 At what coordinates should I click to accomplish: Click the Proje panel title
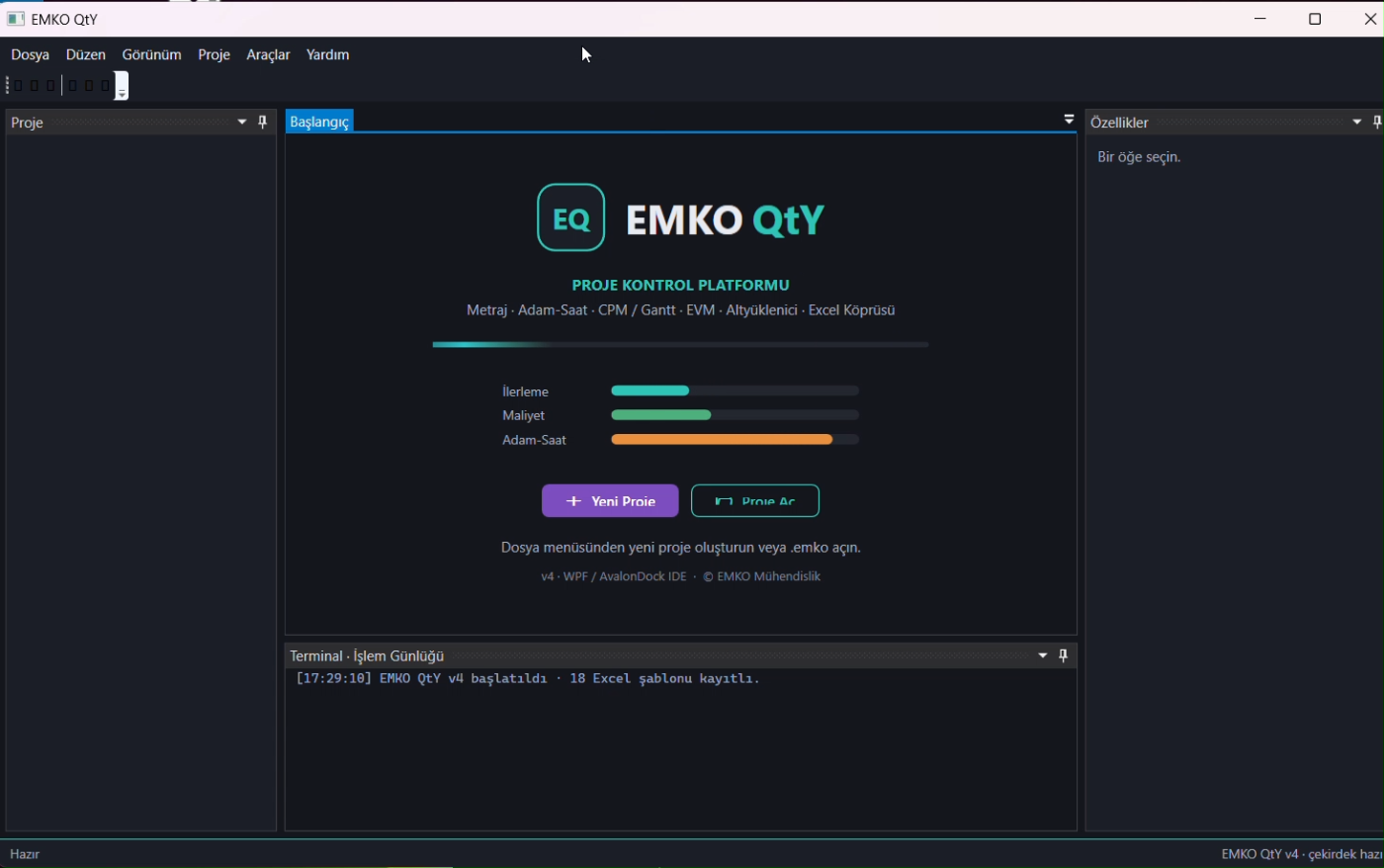[27, 123]
